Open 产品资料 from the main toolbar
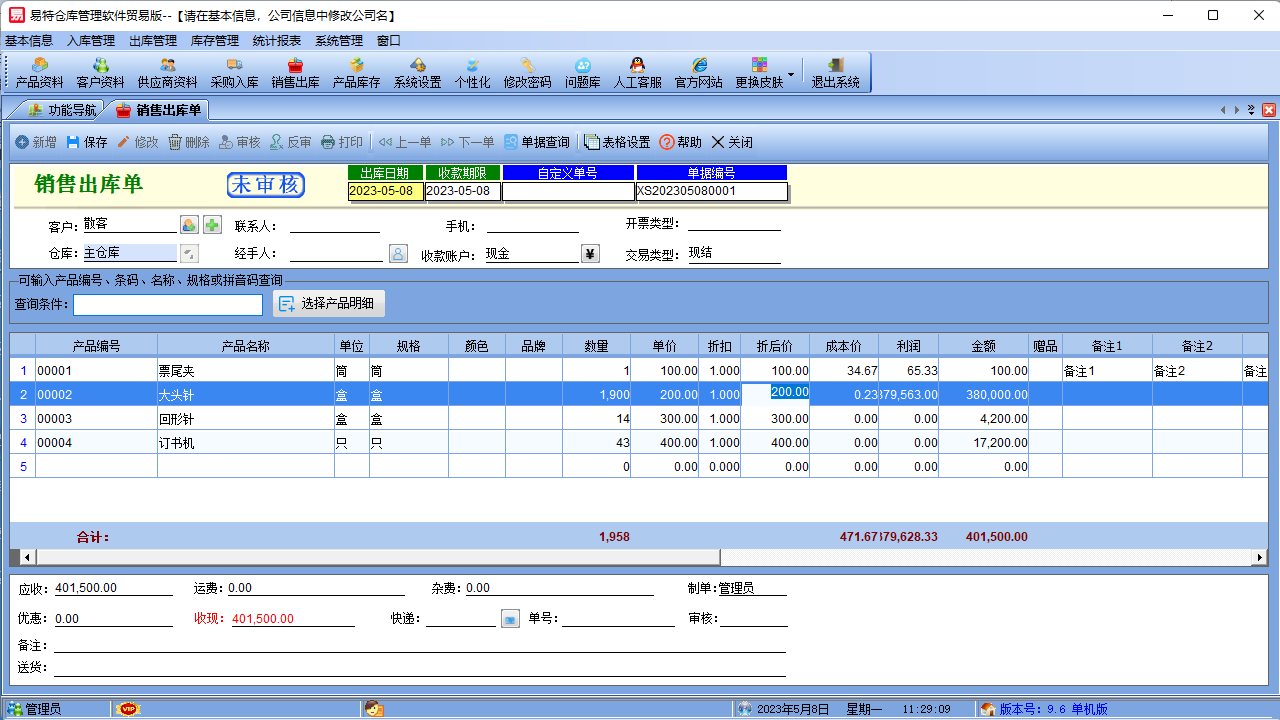Viewport: 1280px width, 720px height. click(40, 72)
